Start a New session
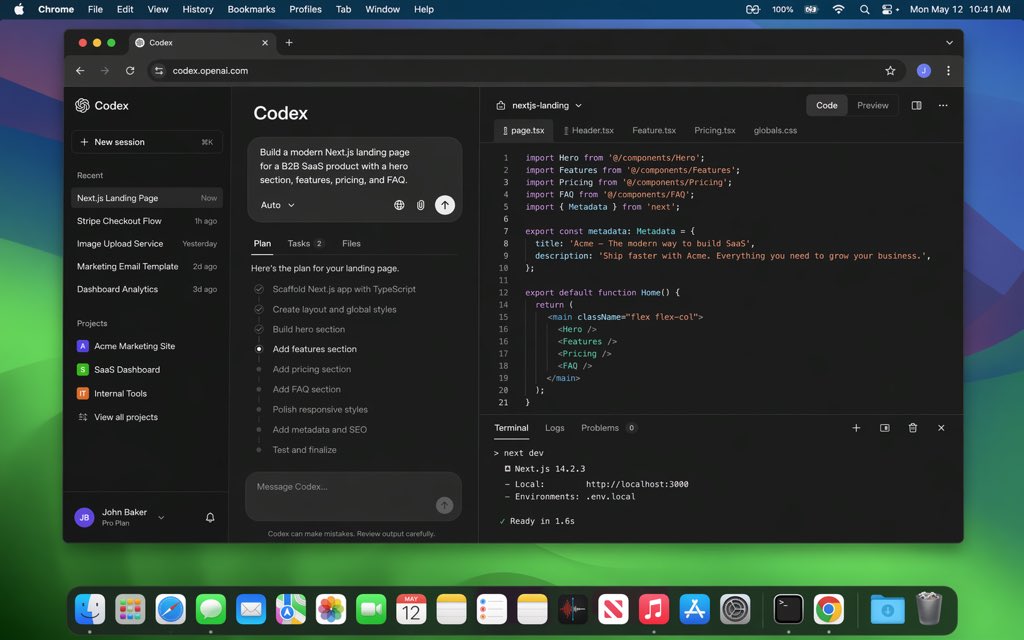1024x640 pixels. [x=147, y=142]
